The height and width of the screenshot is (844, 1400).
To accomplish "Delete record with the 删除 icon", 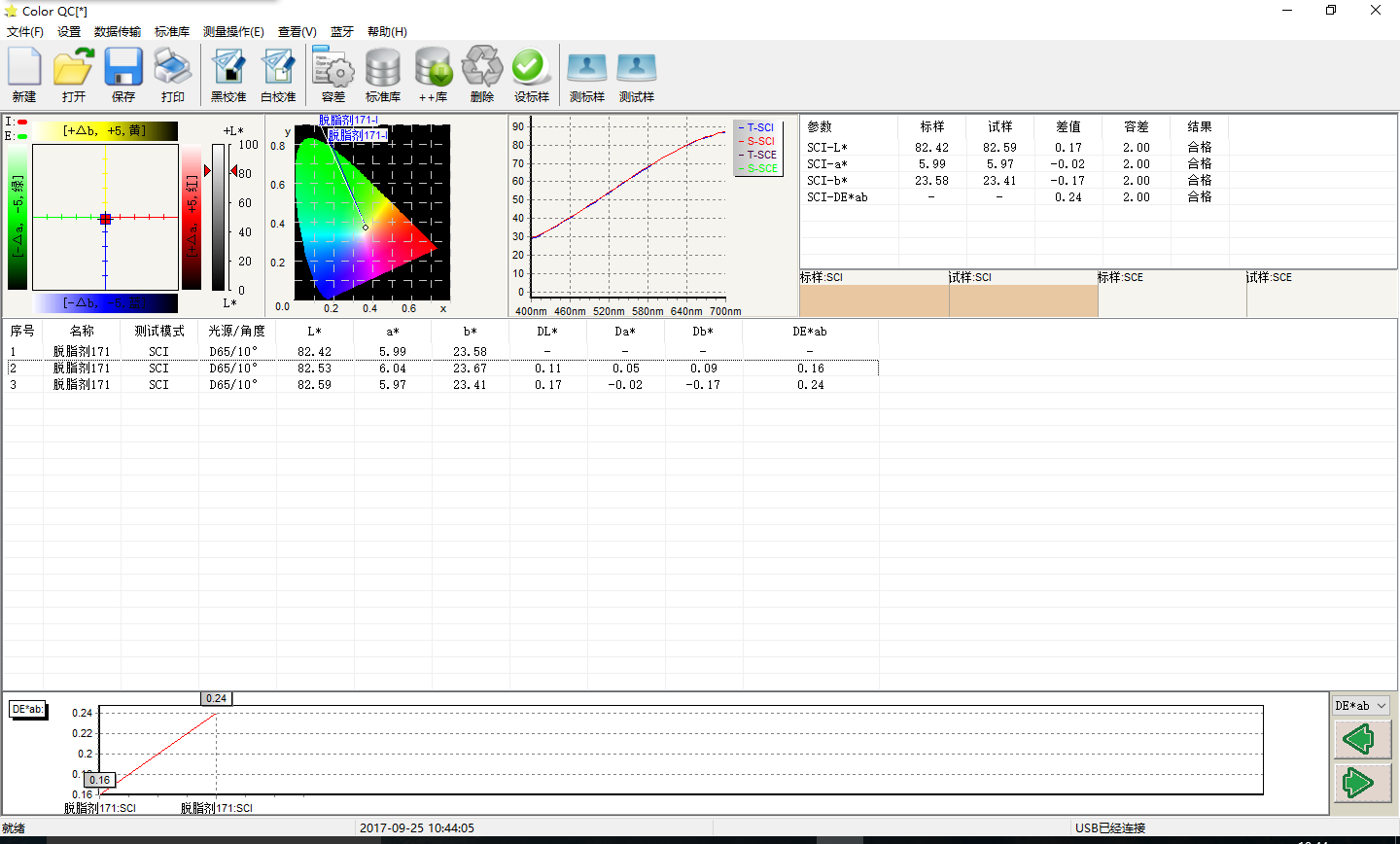I will point(482,75).
